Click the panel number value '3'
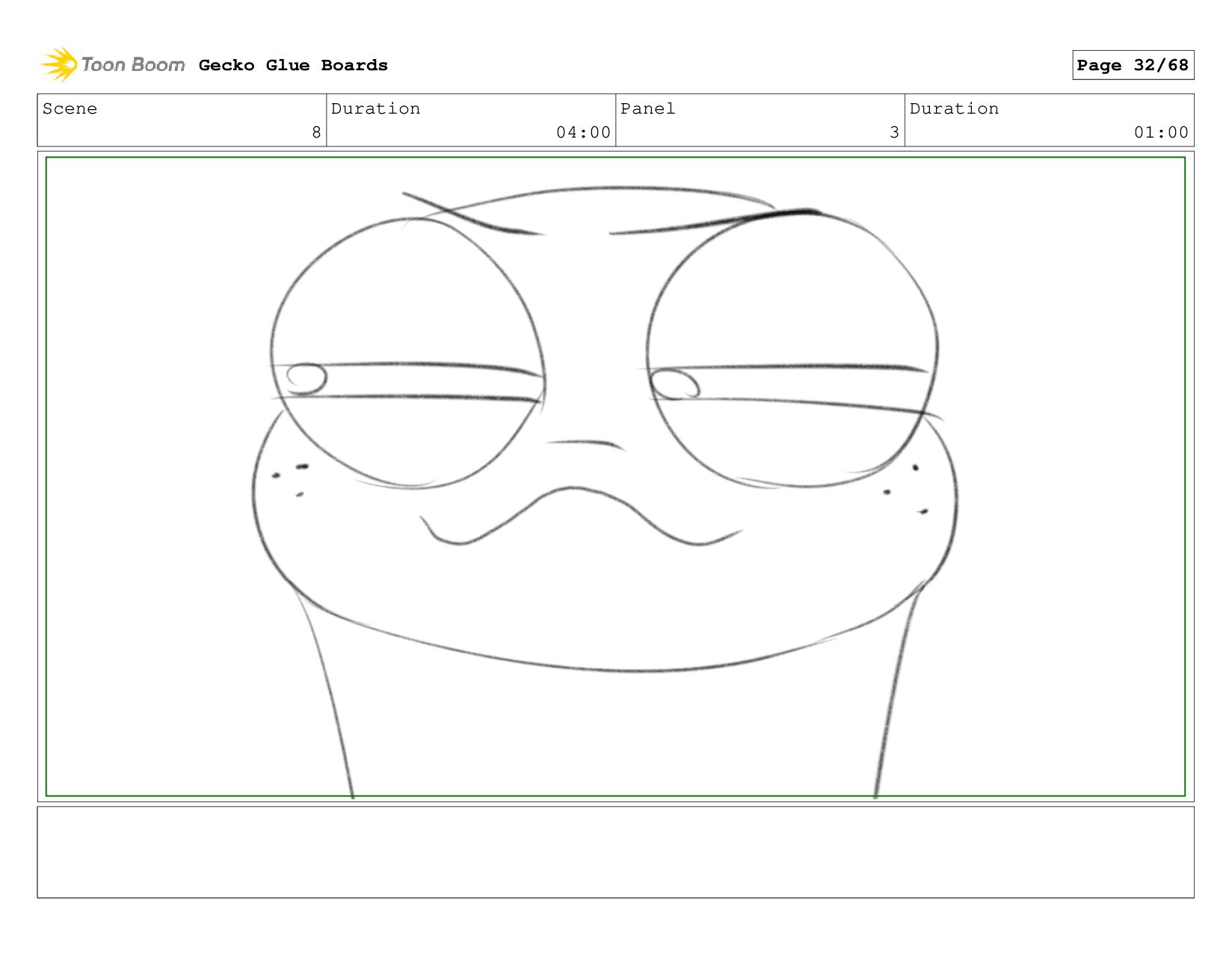Screen dimensions: 1232x954 pyautogui.click(x=894, y=132)
